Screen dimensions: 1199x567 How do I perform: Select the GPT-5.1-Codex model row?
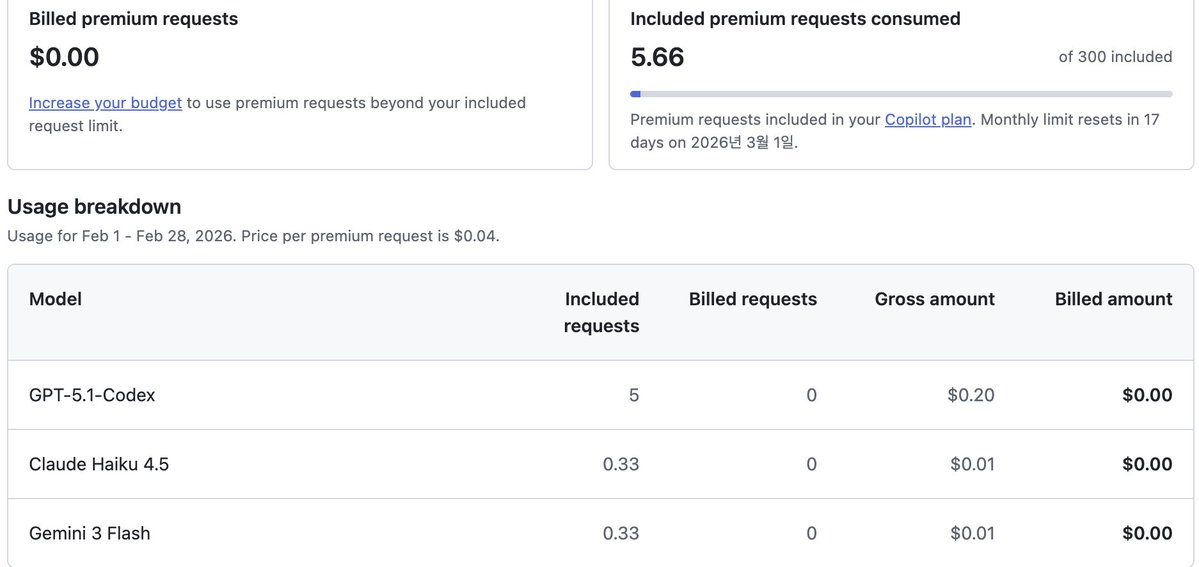(92, 395)
